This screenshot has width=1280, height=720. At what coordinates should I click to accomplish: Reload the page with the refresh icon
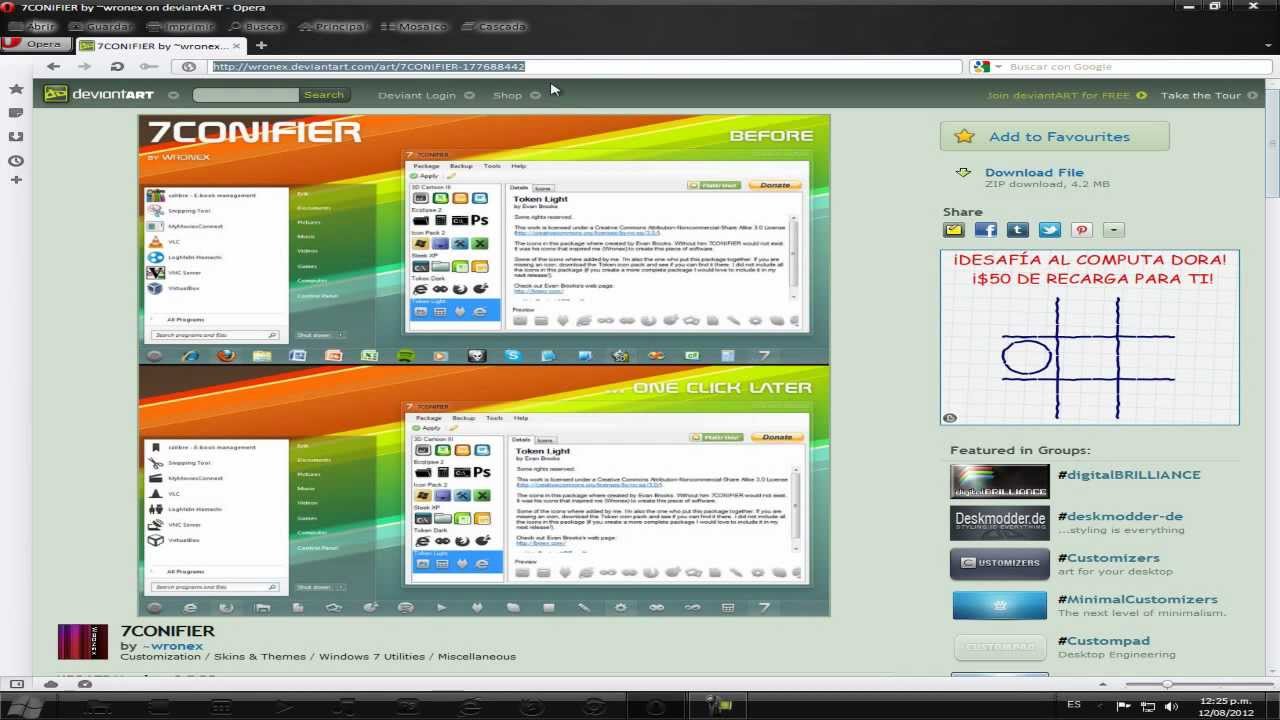click(x=117, y=66)
